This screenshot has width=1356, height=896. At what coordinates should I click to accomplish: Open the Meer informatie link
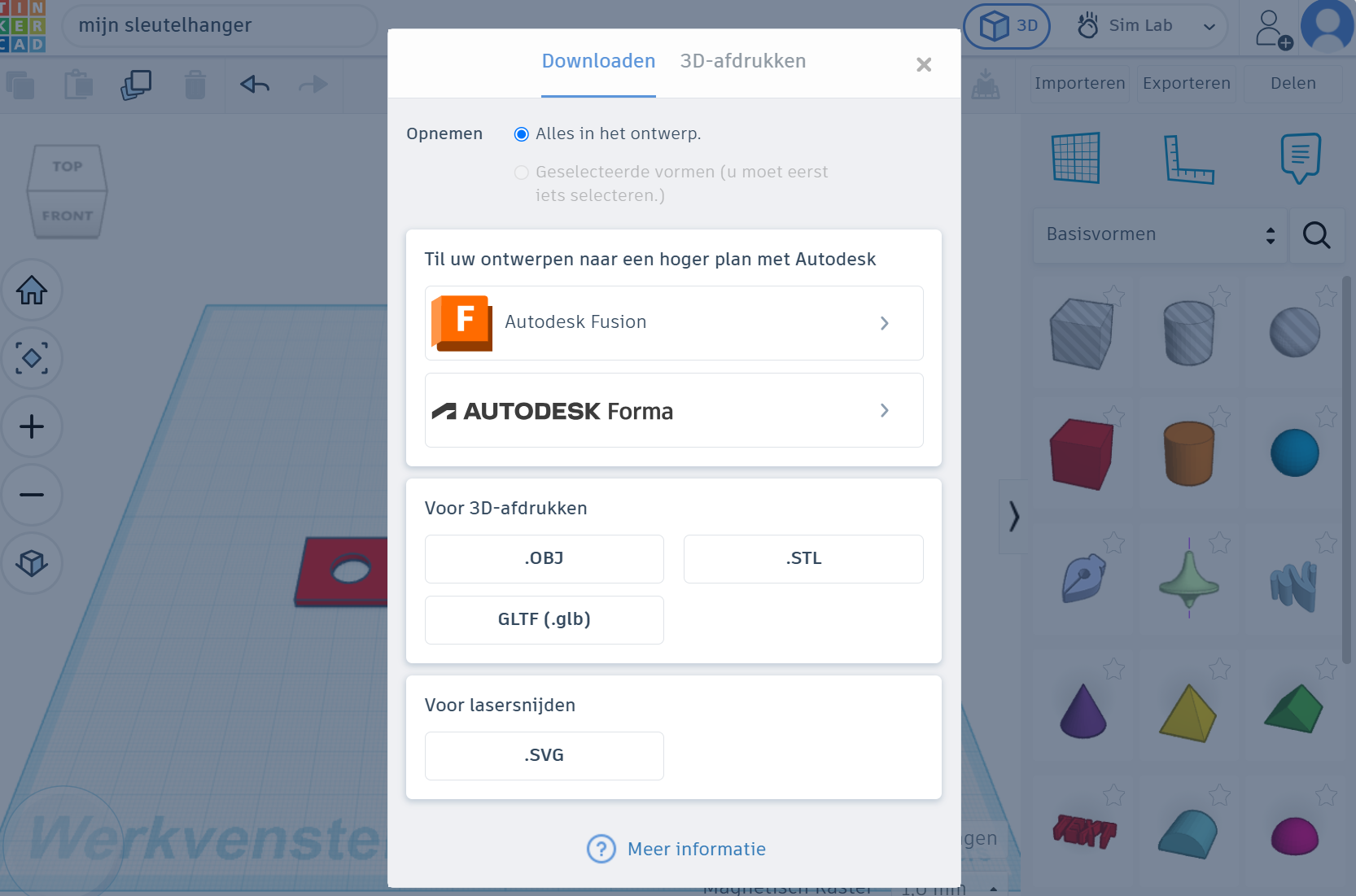point(676,850)
